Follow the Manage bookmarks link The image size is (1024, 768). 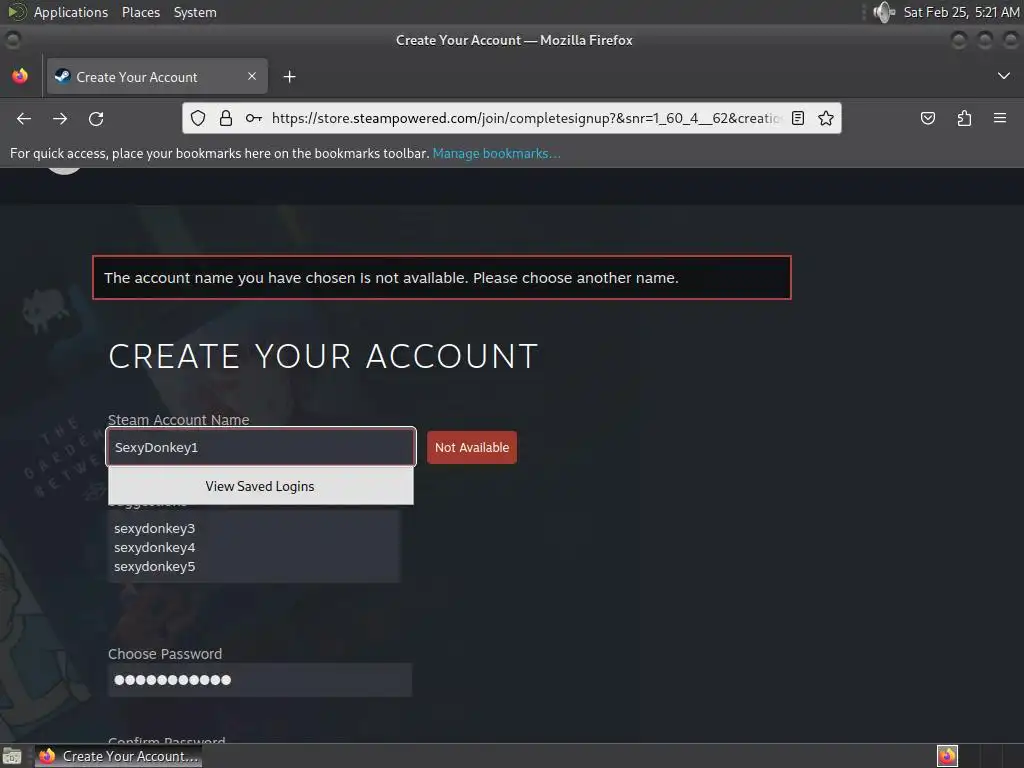click(496, 153)
